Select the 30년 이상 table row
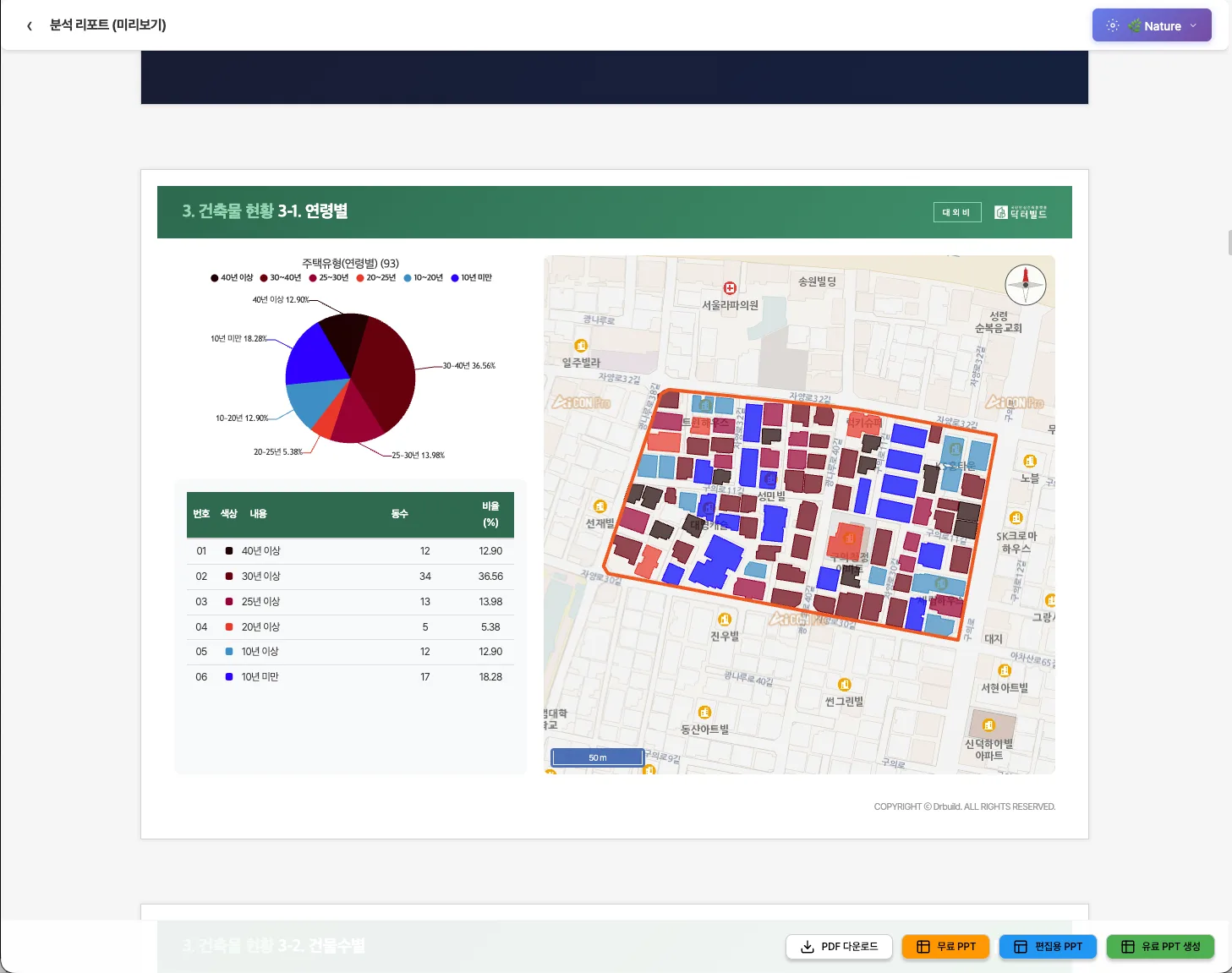Image resolution: width=1232 pixels, height=973 pixels. (350, 577)
